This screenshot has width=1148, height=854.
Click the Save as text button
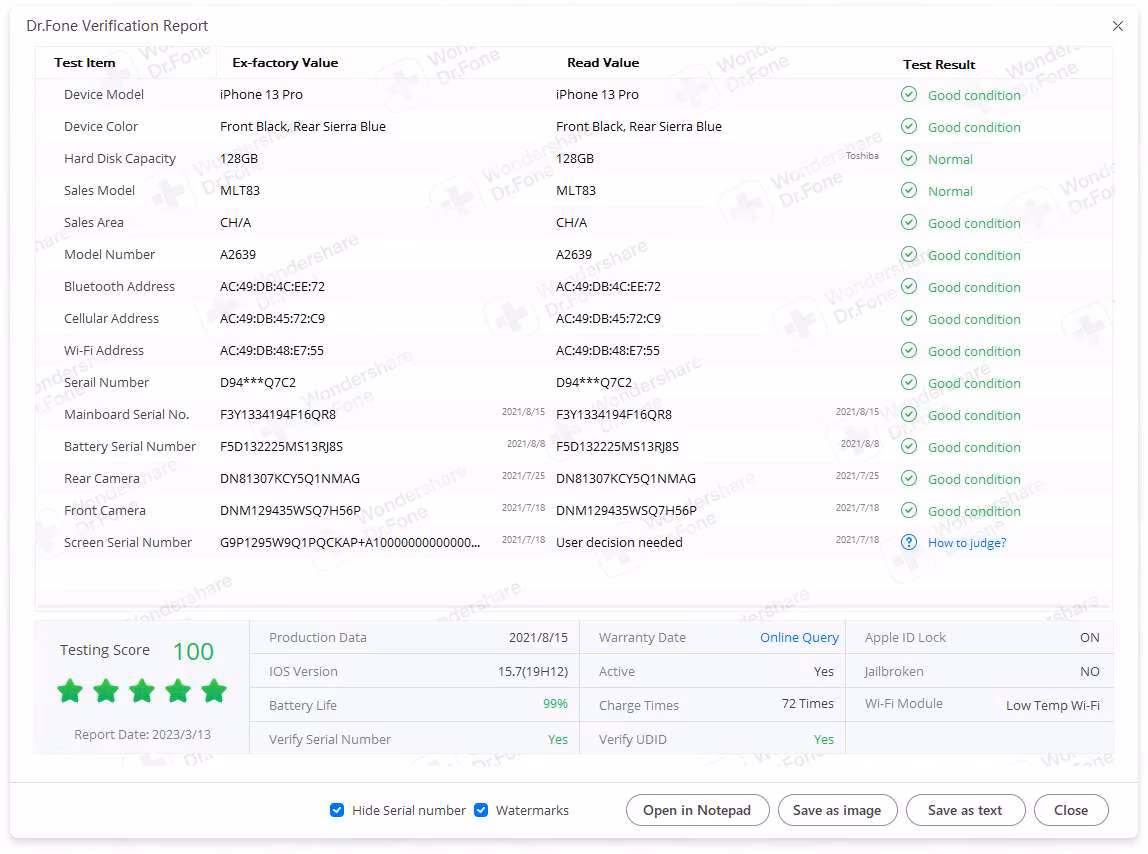(965, 810)
